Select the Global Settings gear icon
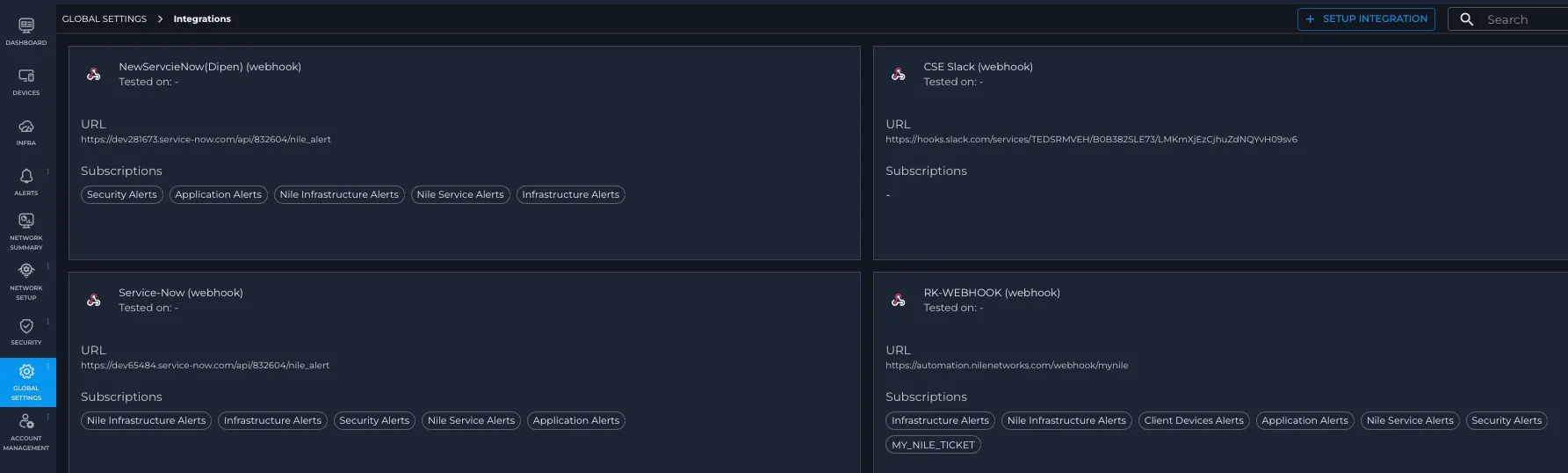 pos(26,372)
